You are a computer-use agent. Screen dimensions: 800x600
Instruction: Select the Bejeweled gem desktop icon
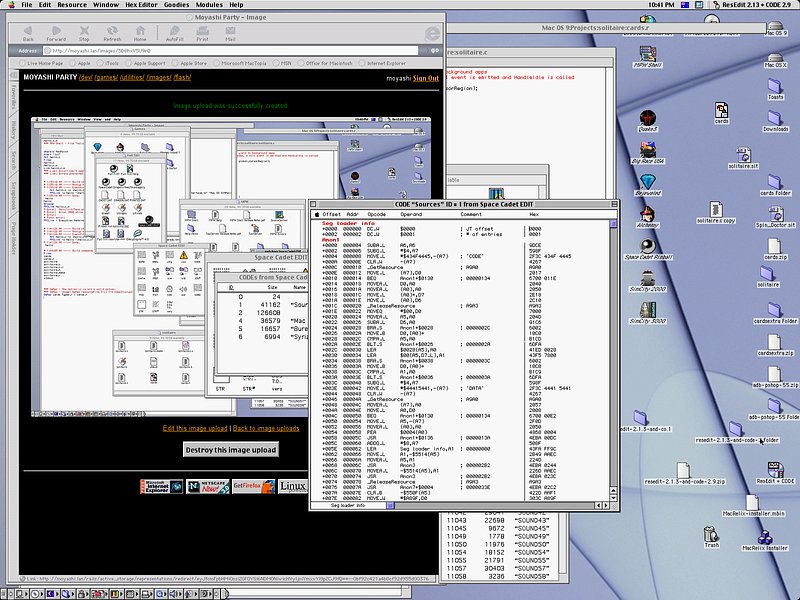click(x=647, y=182)
